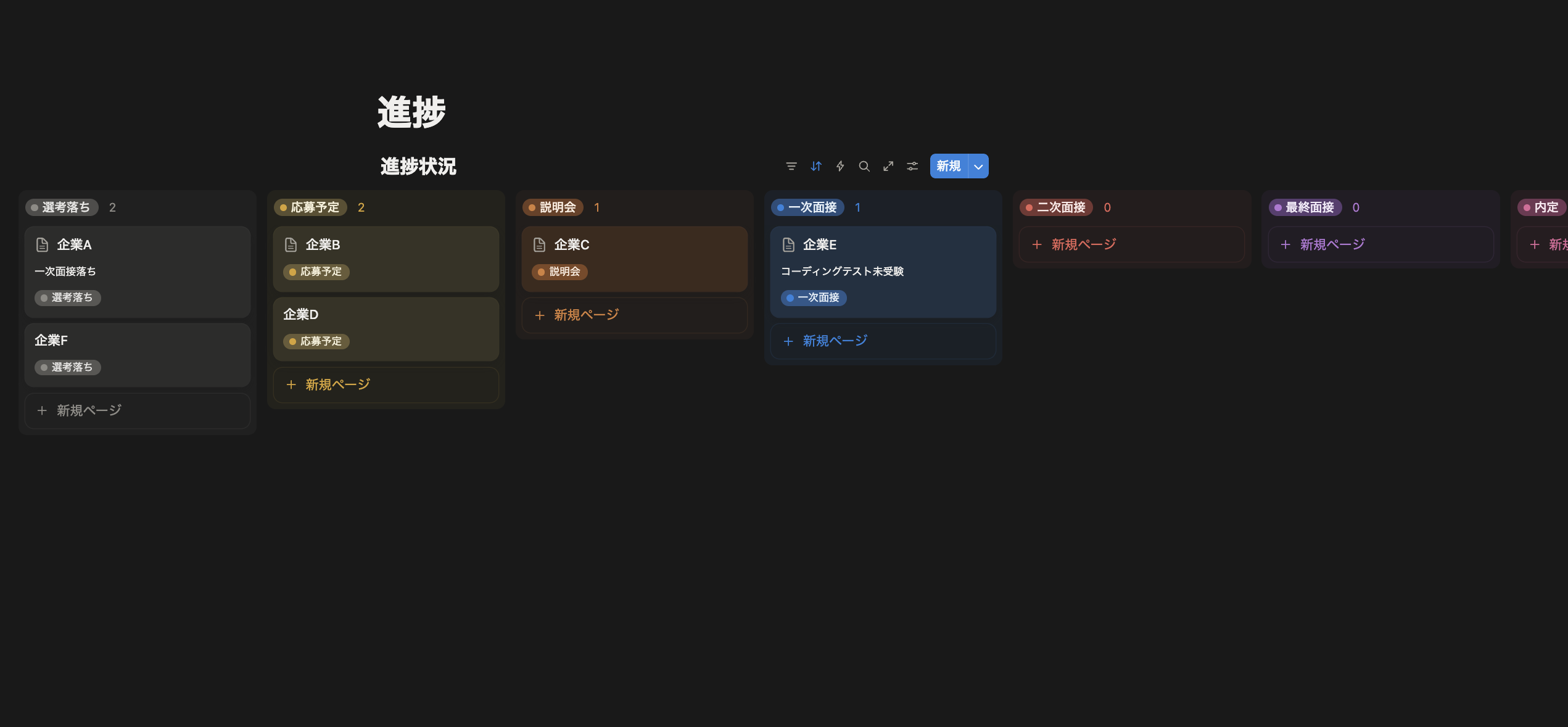1568x727 pixels.
Task: Click the page icon on the 企業C card
Action: pyautogui.click(x=538, y=244)
